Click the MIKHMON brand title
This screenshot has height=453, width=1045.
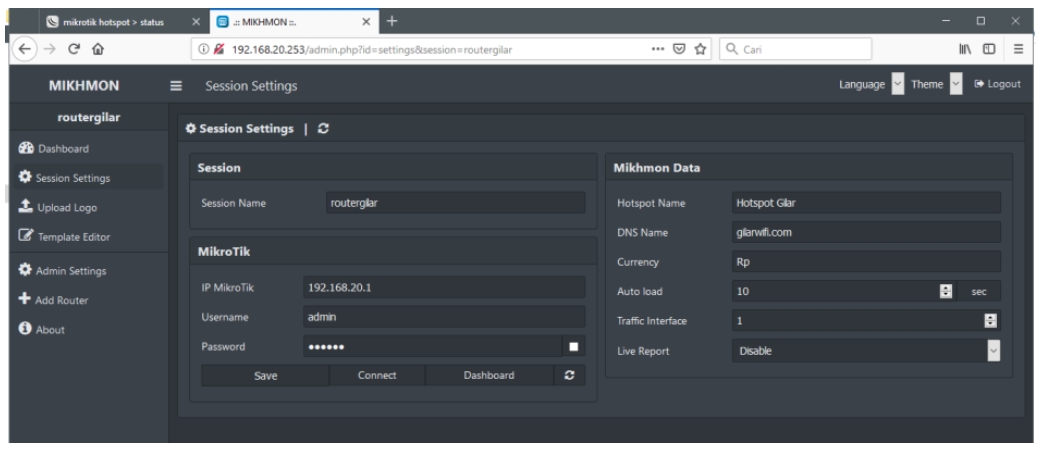coord(84,85)
